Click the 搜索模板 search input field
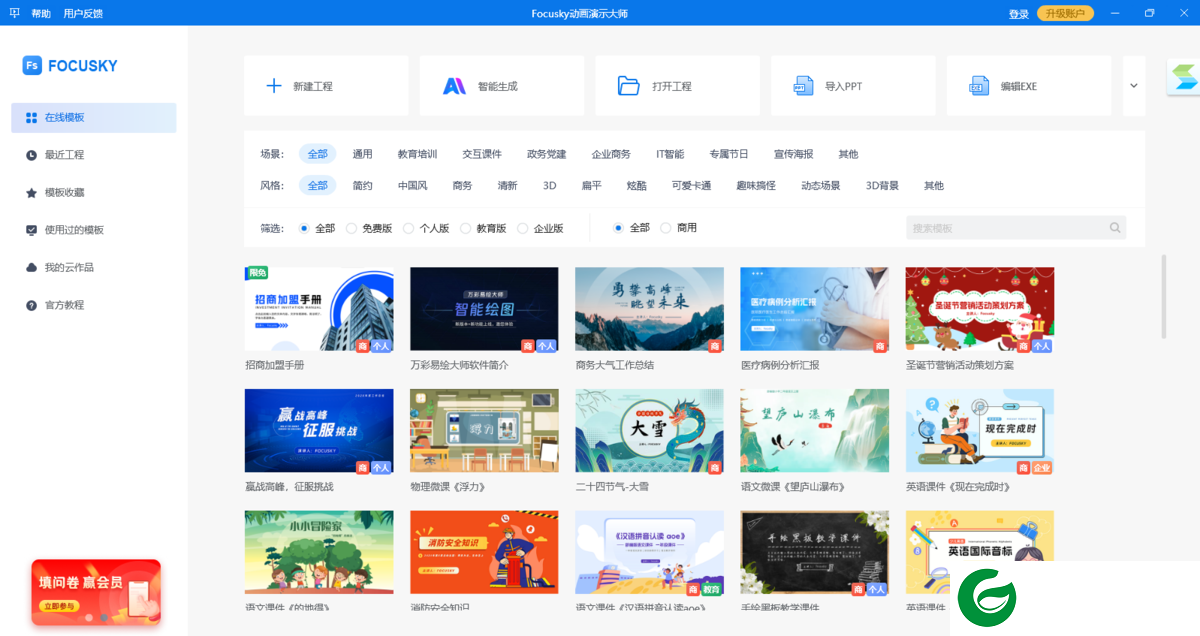The image size is (1200, 636). [1016, 228]
